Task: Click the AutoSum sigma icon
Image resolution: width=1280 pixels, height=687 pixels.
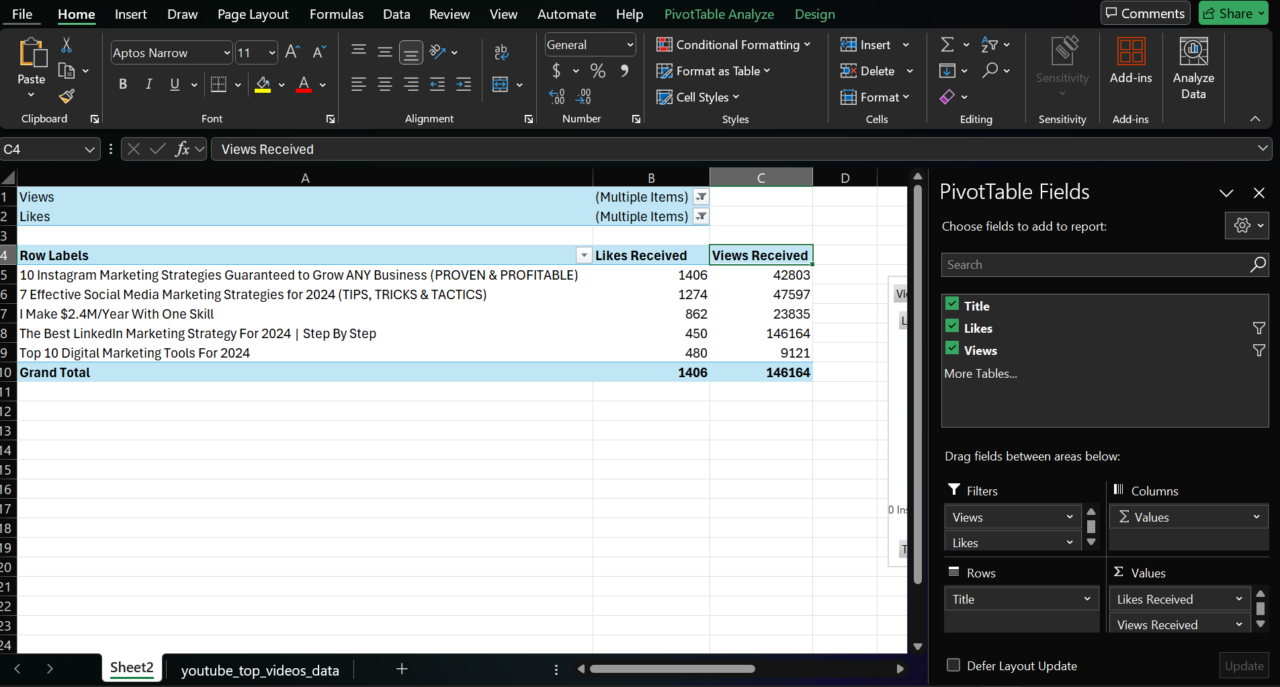Action: click(x=947, y=45)
